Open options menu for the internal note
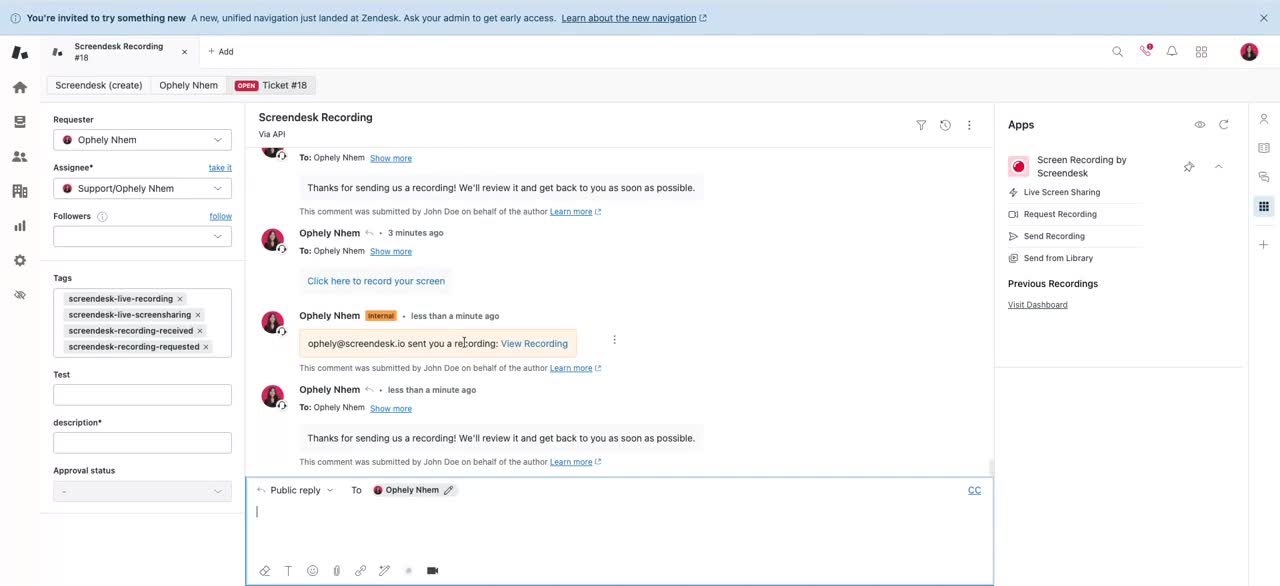The image size is (1280, 586). (x=614, y=340)
